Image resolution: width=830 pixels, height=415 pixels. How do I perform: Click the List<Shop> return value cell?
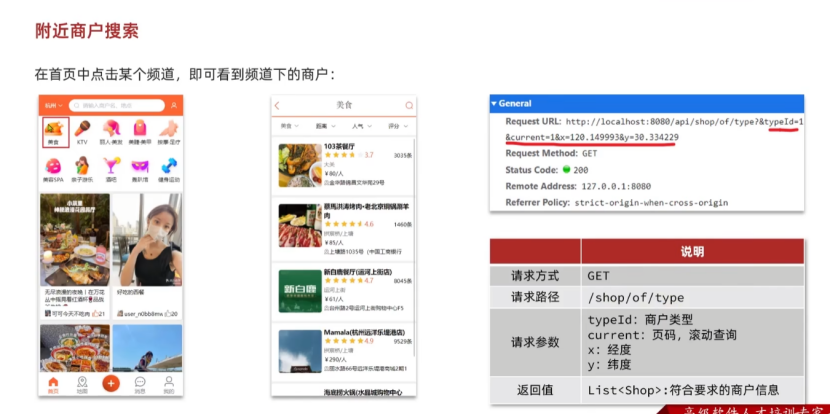click(692, 391)
